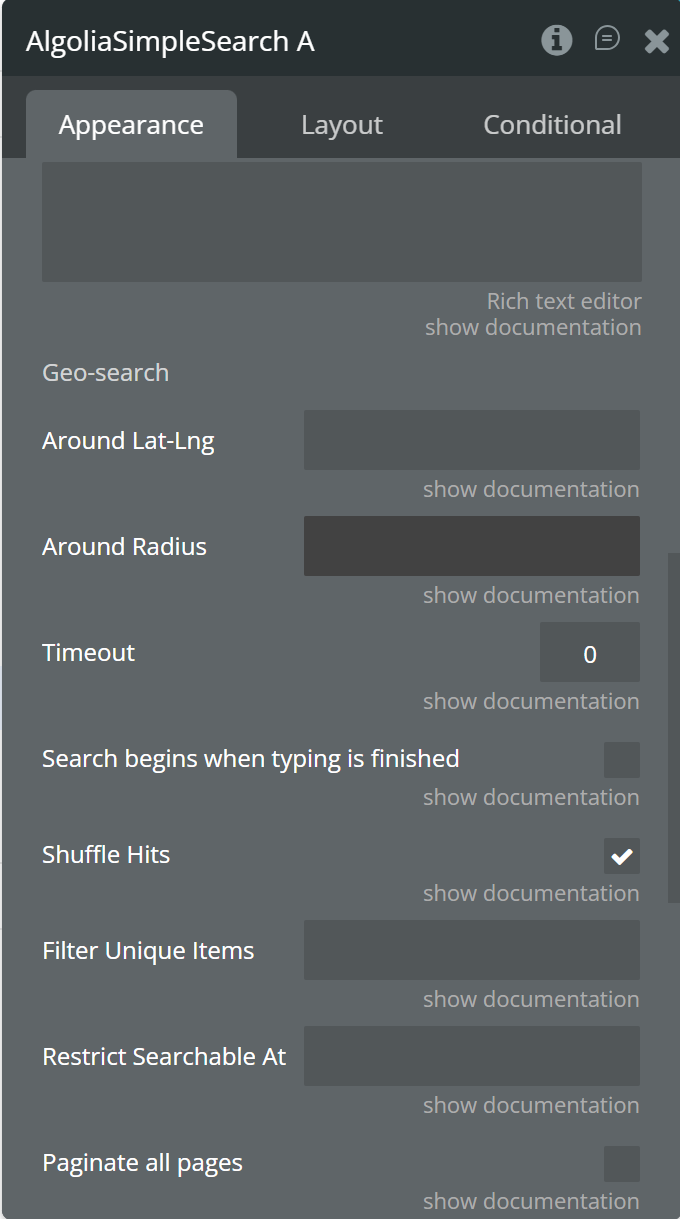Show documentation for Timeout

click(x=530, y=701)
